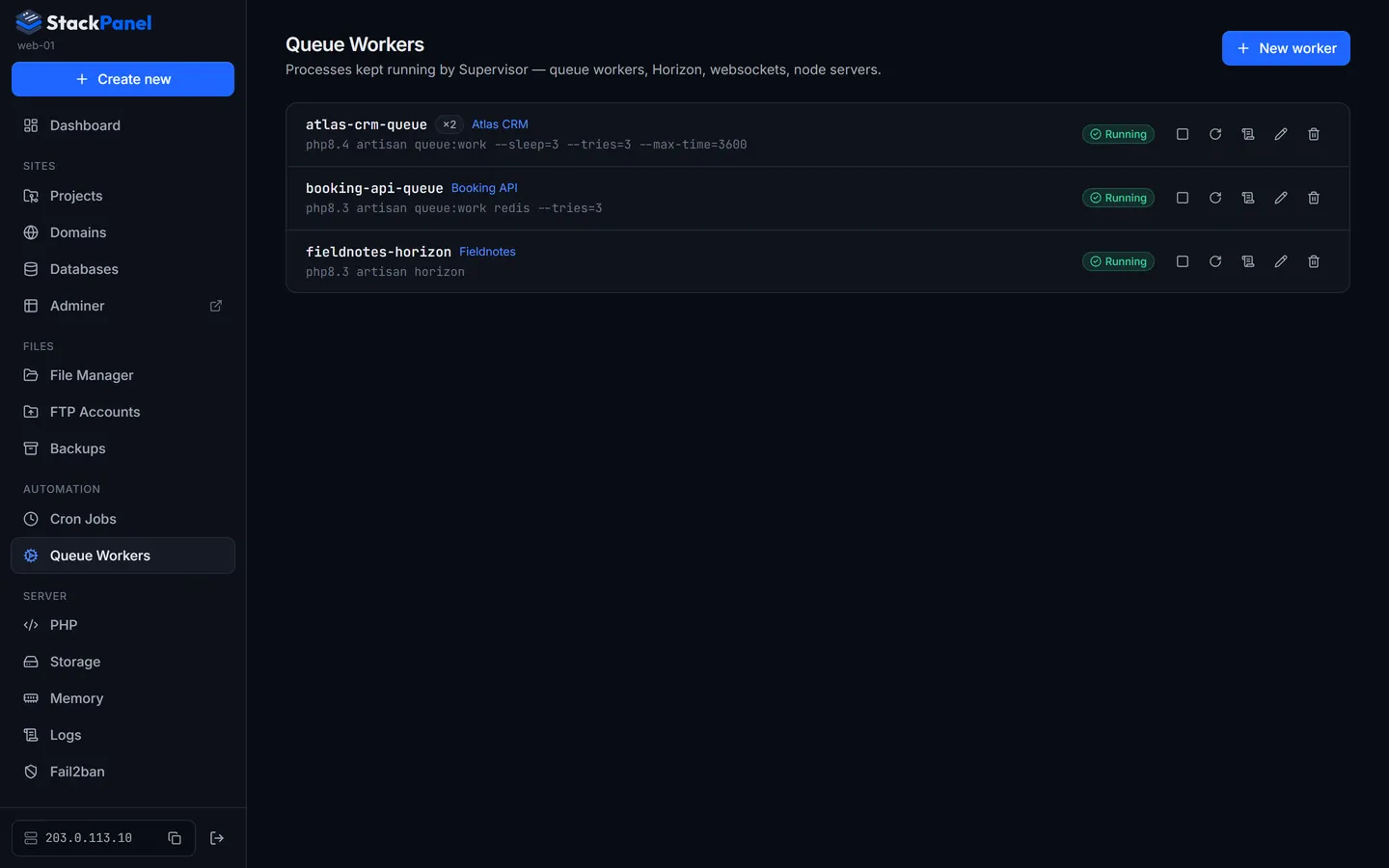Open Domains page

pos(123,232)
